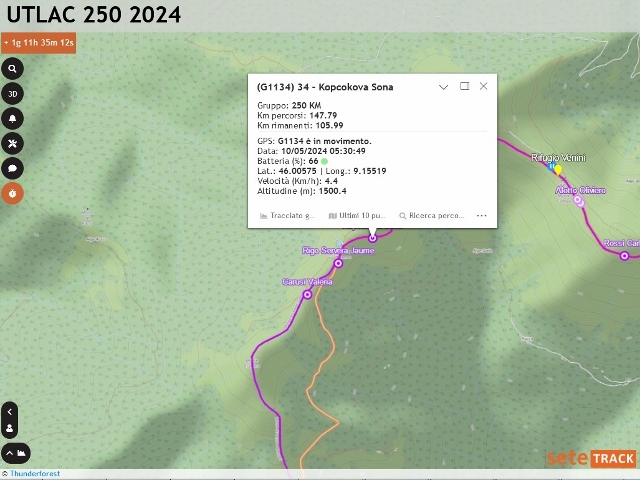Switch to the 3D map view

pyautogui.click(x=12, y=94)
